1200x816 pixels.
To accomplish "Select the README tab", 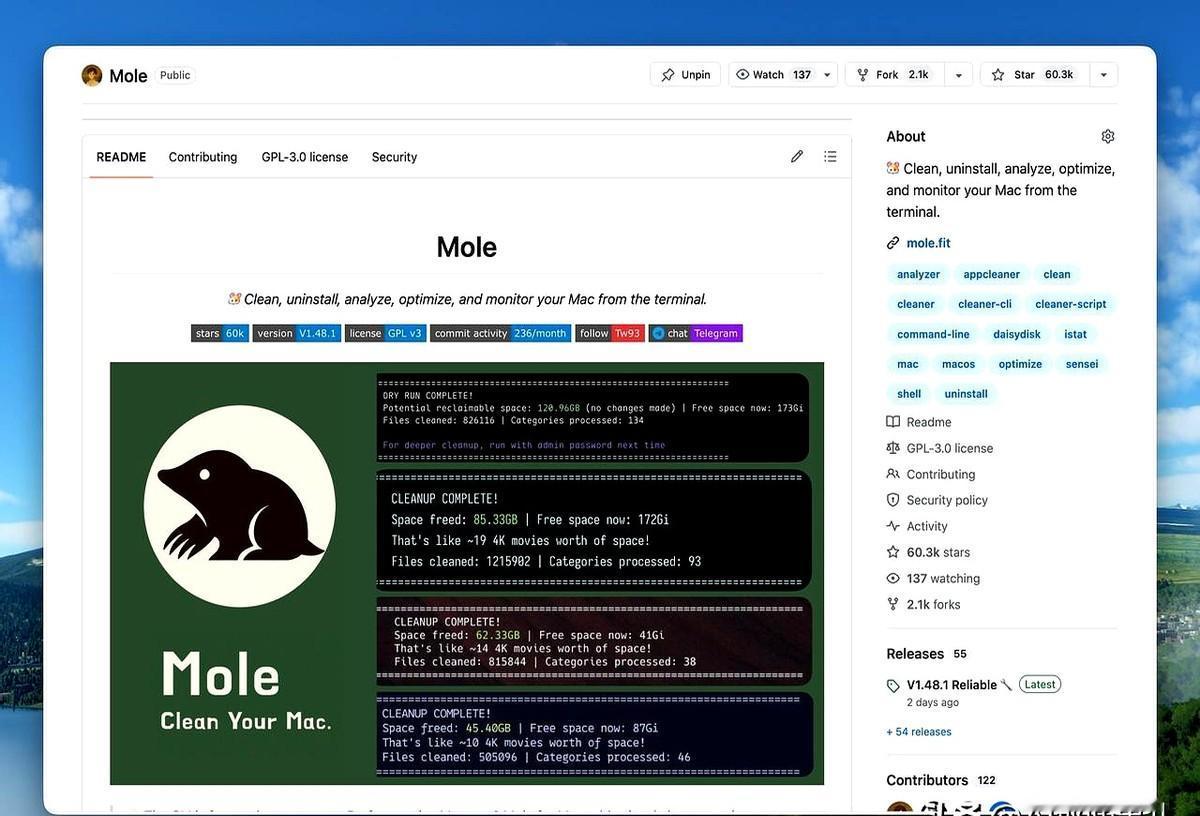I will [121, 157].
